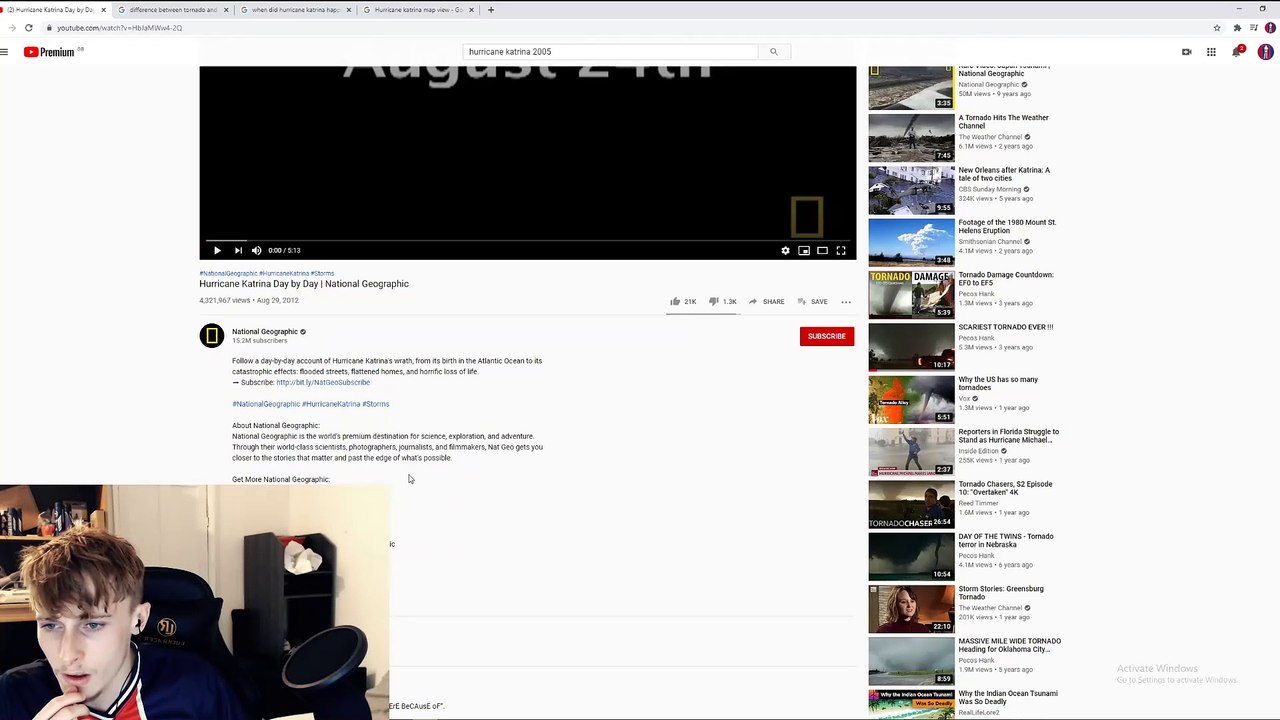Switch to 'Hurricane katrina map view' tab
The height and width of the screenshot is (720, 1280).
(418, 10)
